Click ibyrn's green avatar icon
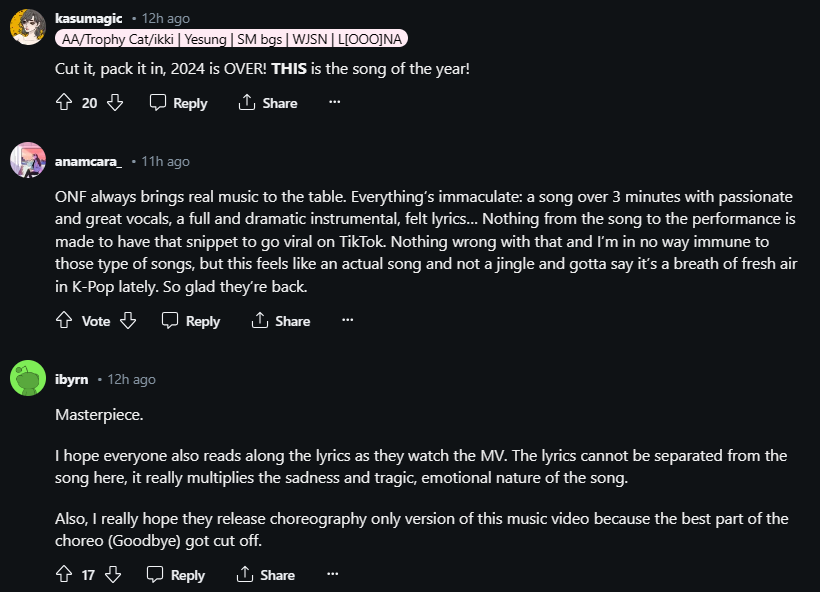 [27, 379]
